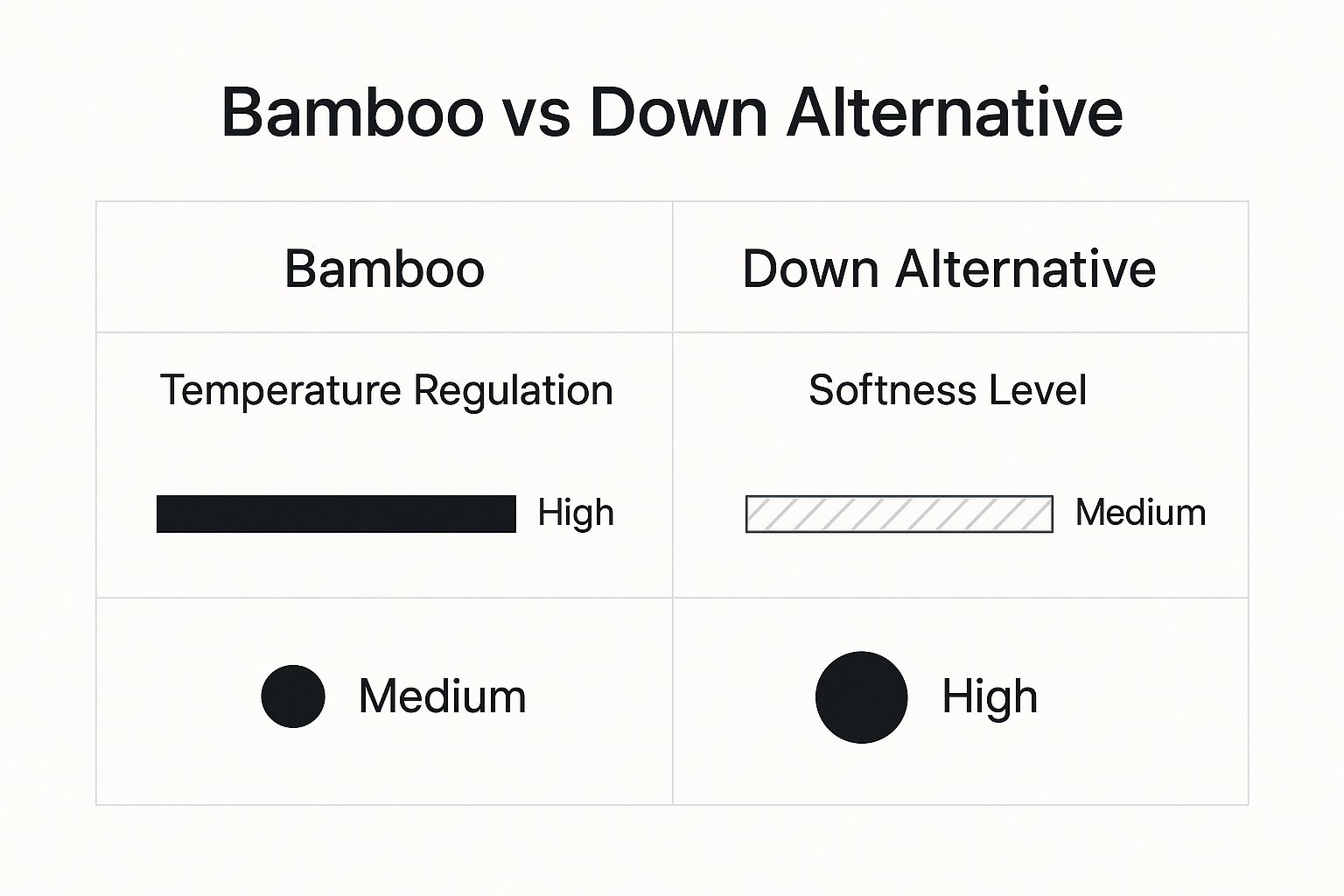Image resolution: width=1344 pixels, height=896 pixels.
Task: Click the solid black Temperature Regulation bar
Action: 336,514
